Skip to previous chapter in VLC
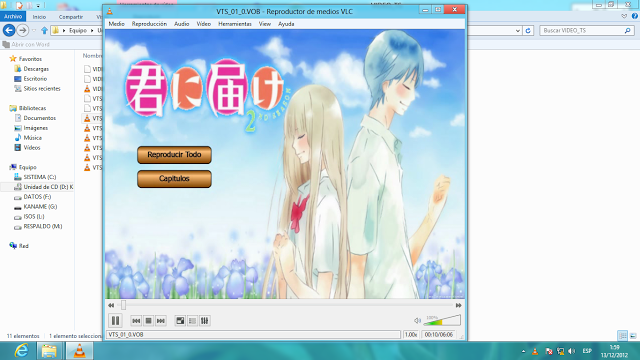The height and width of the screenshot is (360, 640). point(136,321)
